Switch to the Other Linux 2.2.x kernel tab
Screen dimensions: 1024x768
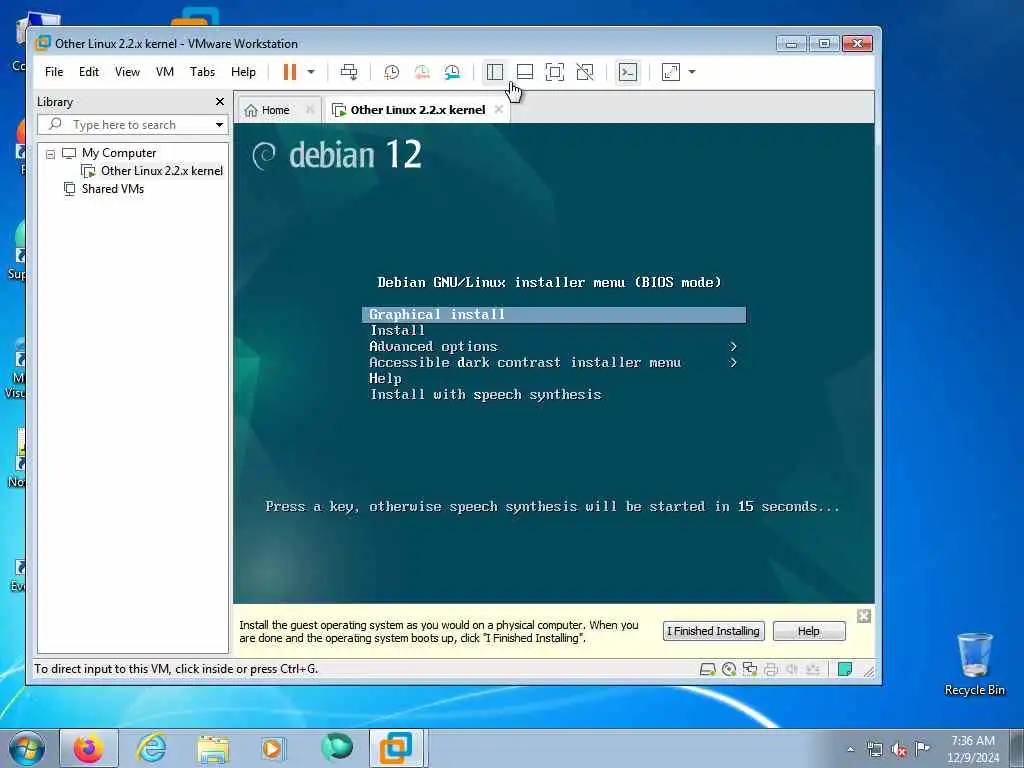pos(417,110)
